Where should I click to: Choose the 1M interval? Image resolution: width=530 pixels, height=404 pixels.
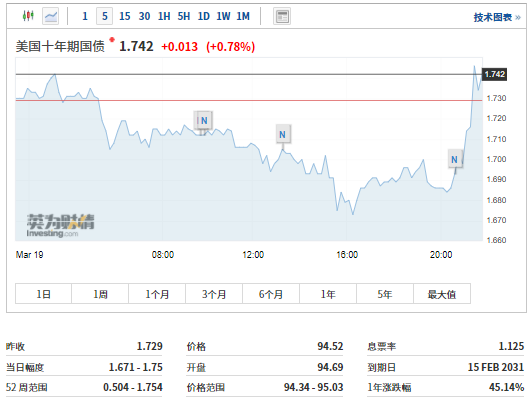tap(243, 16)
